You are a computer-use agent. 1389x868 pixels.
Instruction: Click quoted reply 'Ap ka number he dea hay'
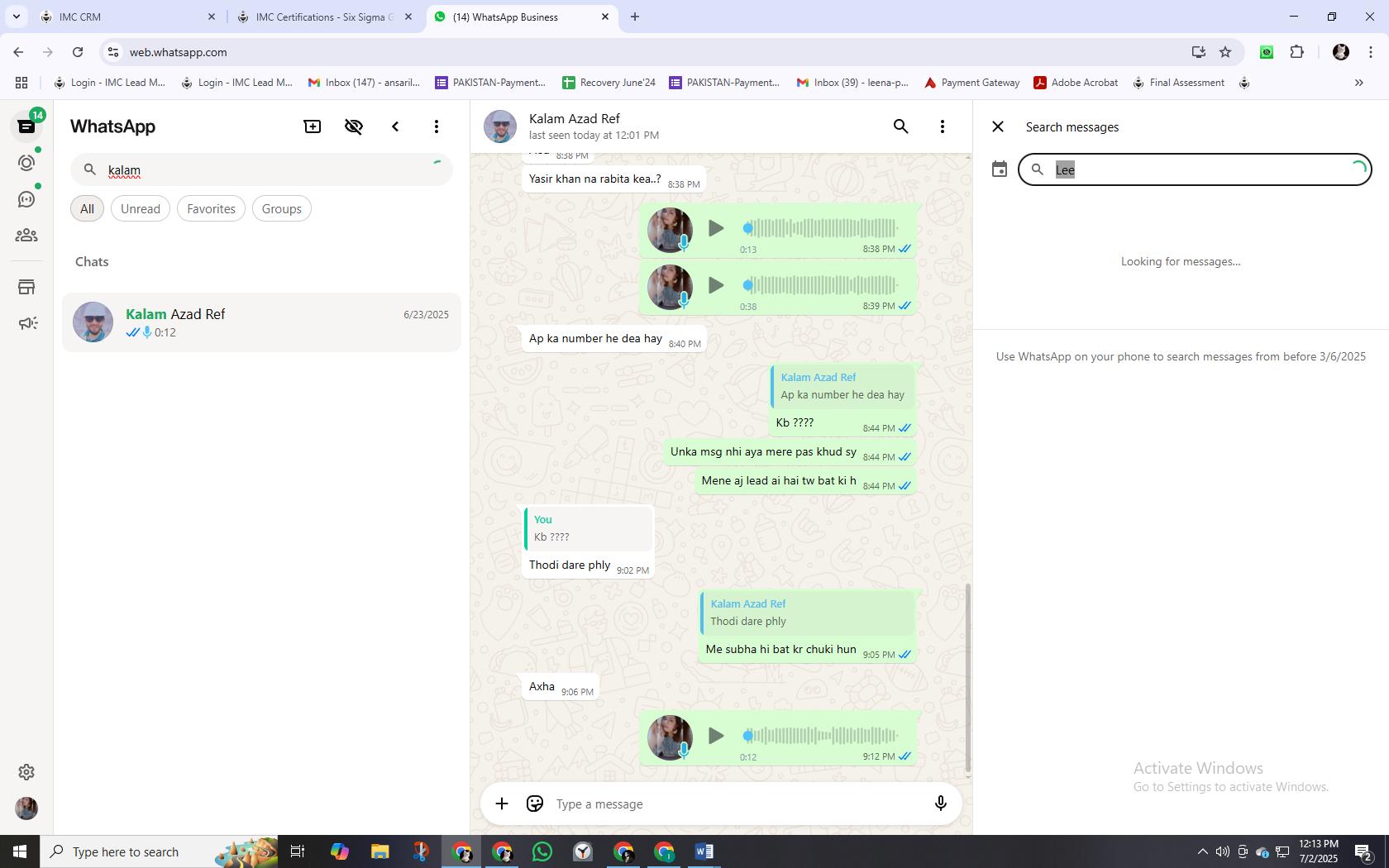click(842, 386)
